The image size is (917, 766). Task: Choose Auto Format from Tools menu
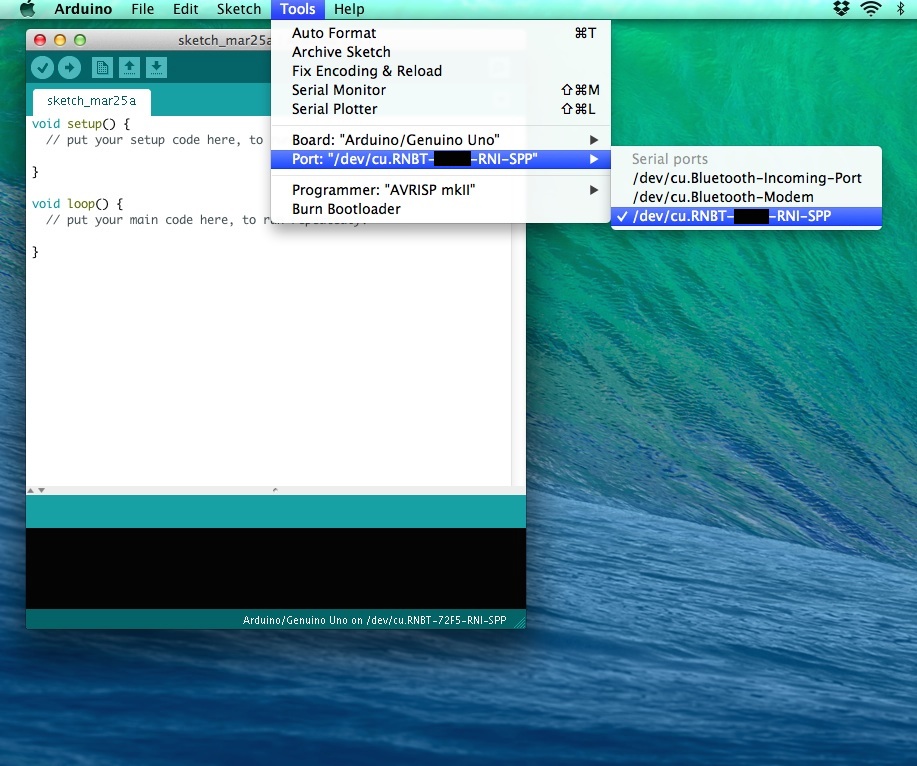pos(441,33)
